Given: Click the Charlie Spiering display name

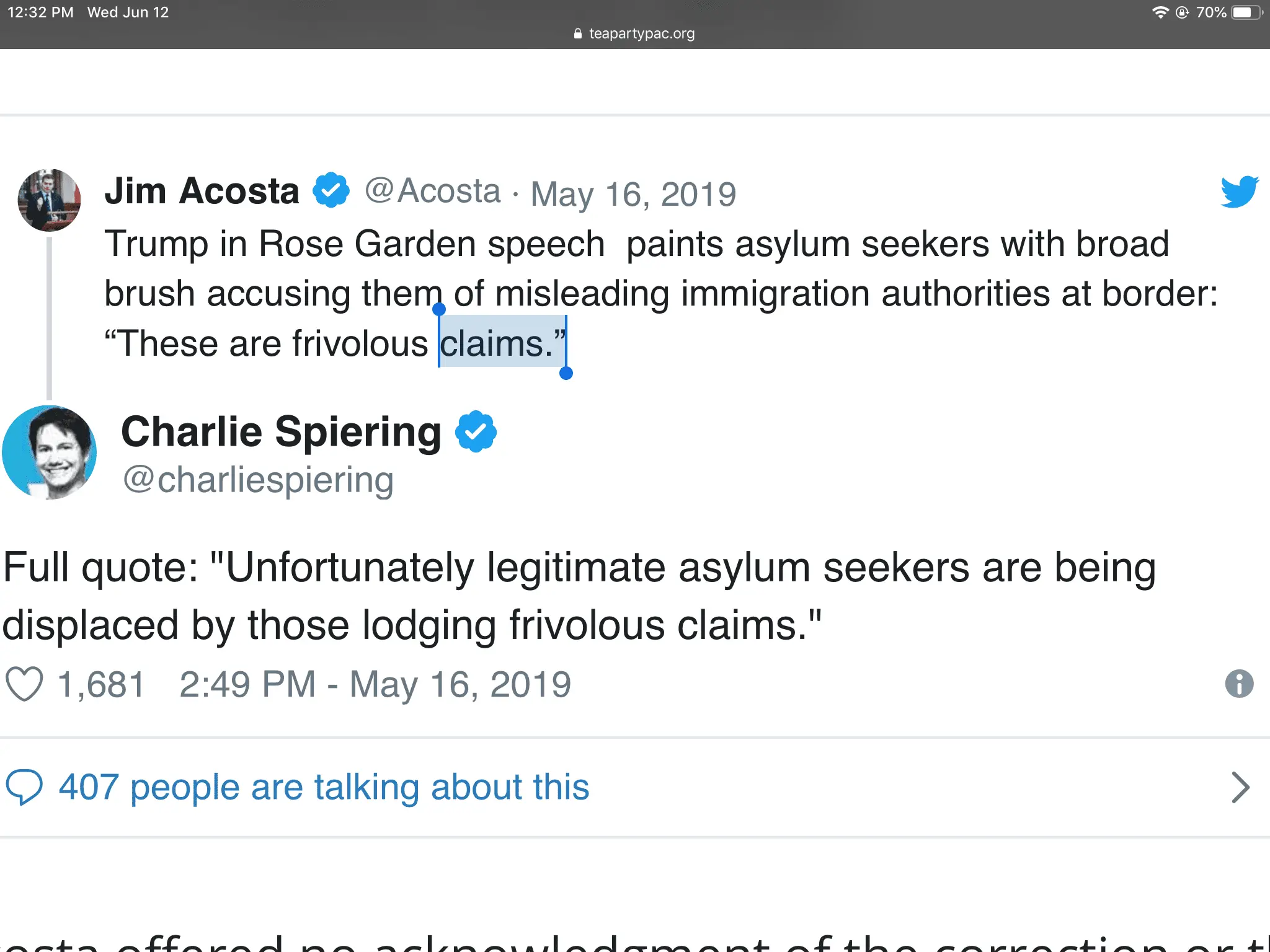Looking at the screenshot, I should (x=281, y=431).
